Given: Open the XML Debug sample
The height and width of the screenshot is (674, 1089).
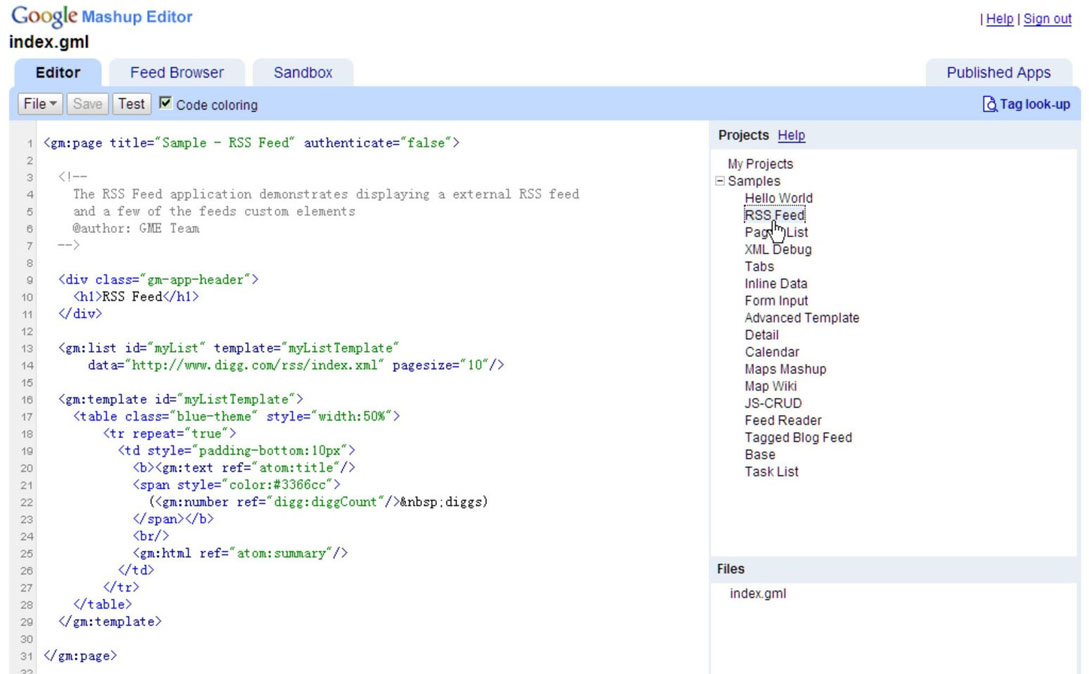Looking at the screenshot, I should coord(778,249).
